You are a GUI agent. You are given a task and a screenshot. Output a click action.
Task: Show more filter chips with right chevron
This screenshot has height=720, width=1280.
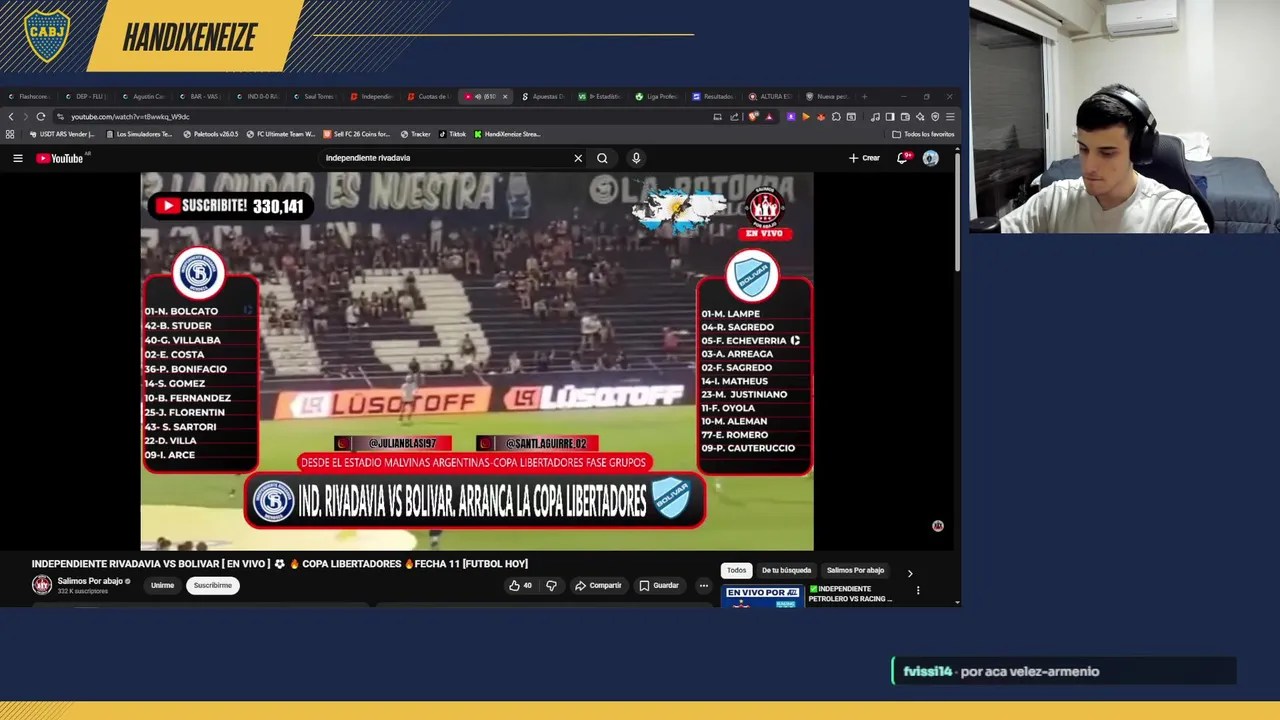click(x=910, y=573)
